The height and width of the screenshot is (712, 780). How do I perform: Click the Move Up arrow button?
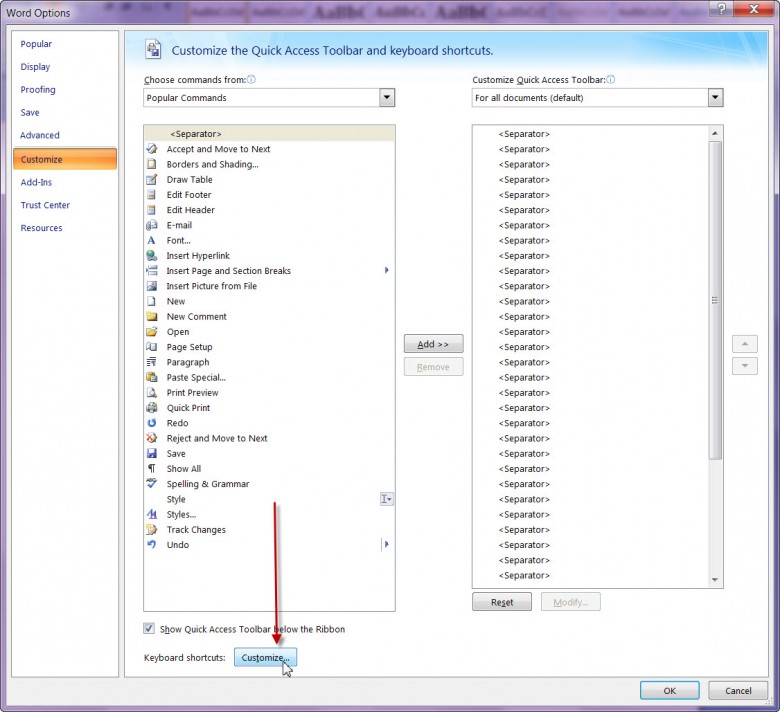click(x=745, y=344)
